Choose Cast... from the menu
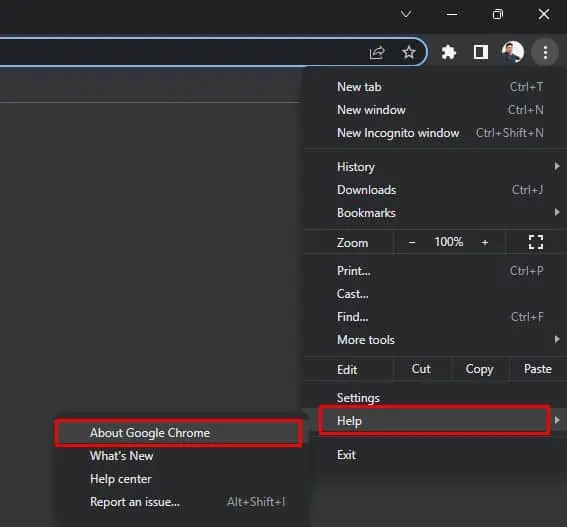The height and width of the screenshot is (527, 567). [x=435, y=294]
